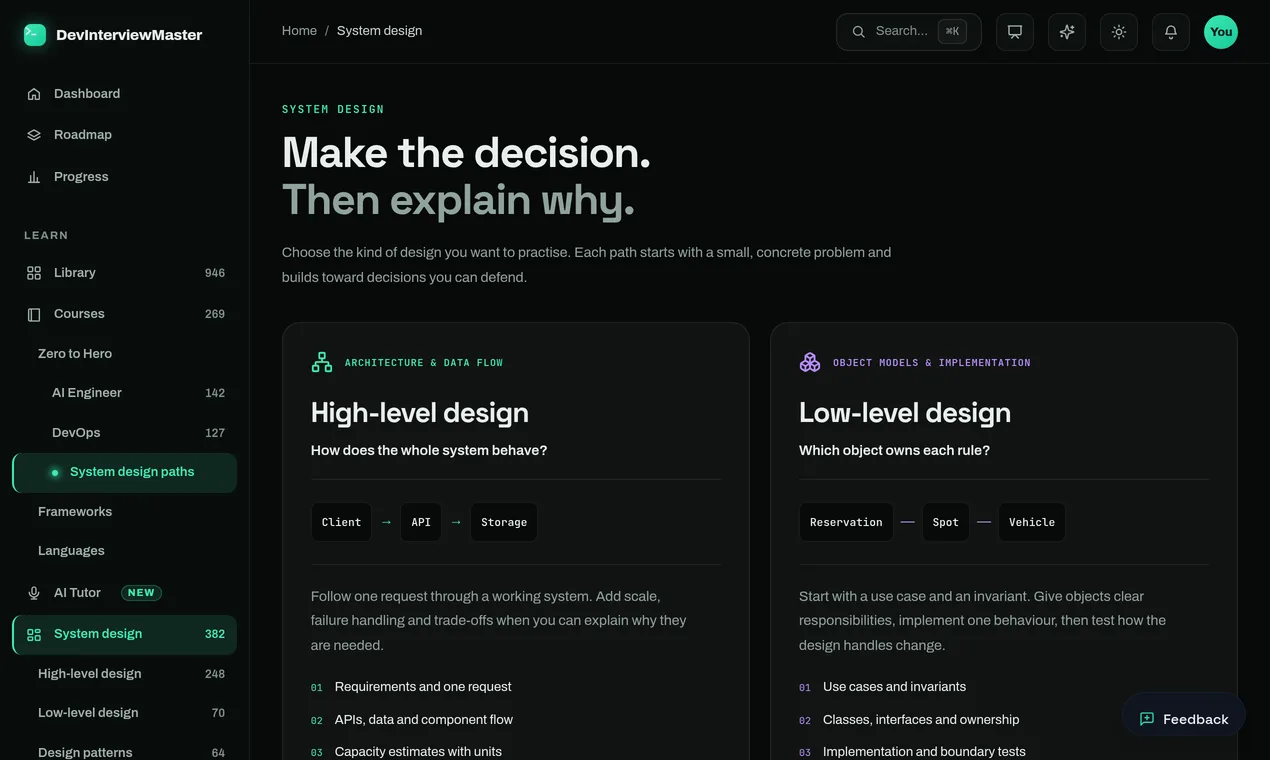Open High-level design sidebar item
This screenshot has height=760, width=1270.
tap(125, 674)
